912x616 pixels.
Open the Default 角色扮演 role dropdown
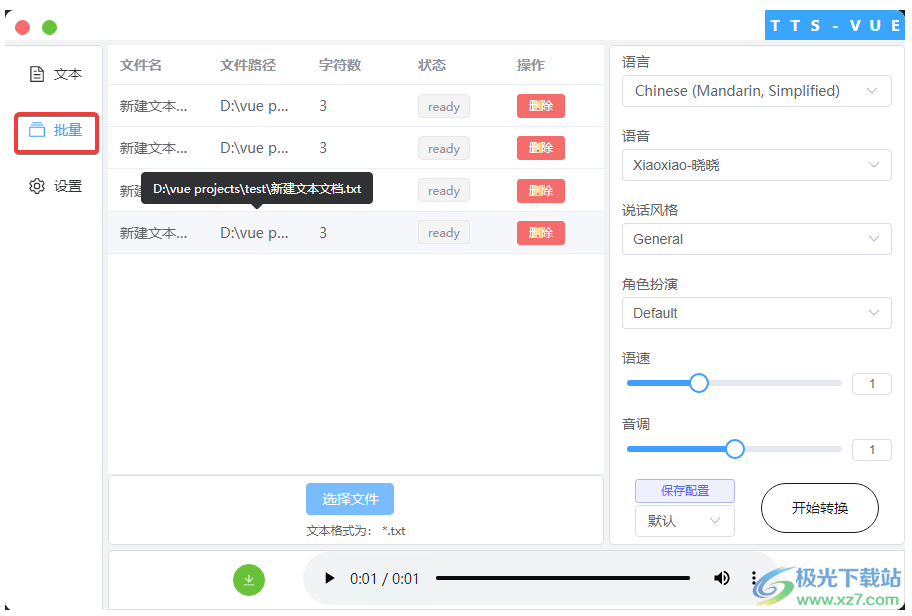(x=757, y=313)
